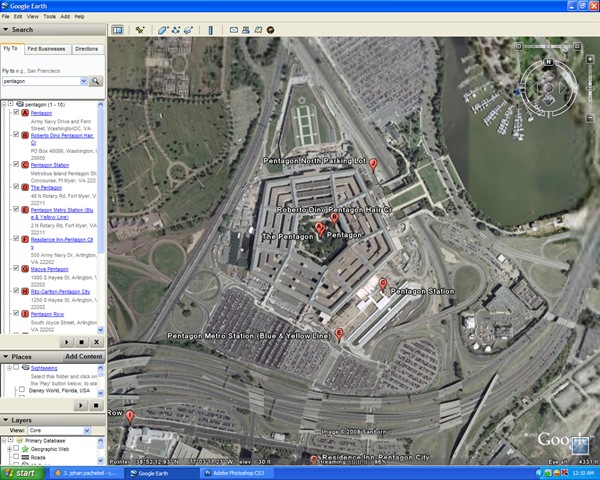Click the Fly To search input field

tap(41, 81)
